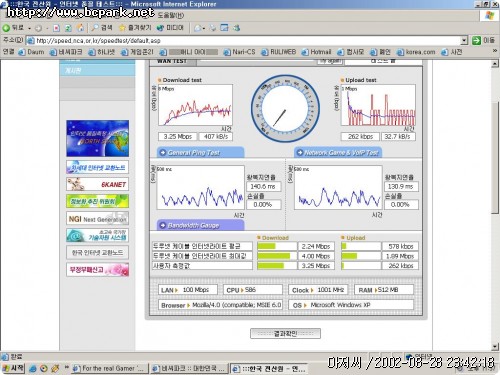The image size is (500, 375).
Task: Click the RAM 512 MB field
Action: (384, 290)
